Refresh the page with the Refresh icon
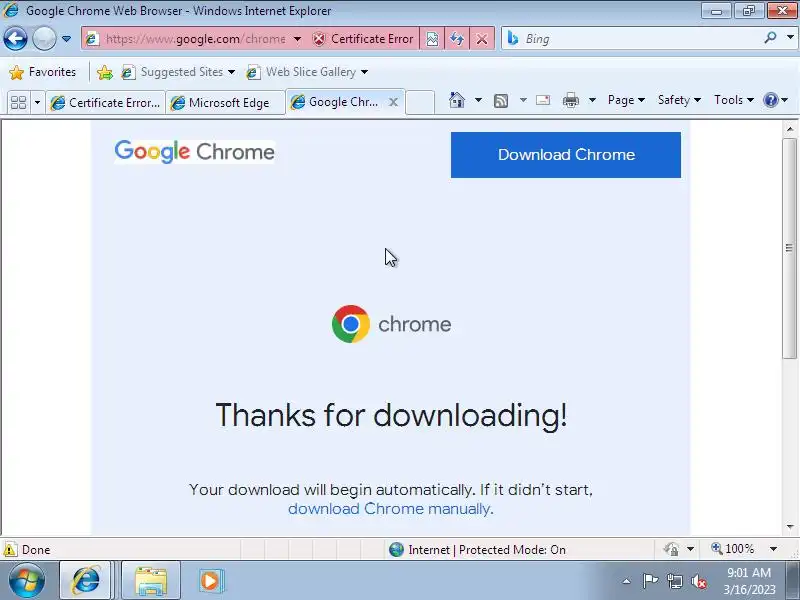Image resolution: width=800 pixels, height=600 pixels. [457, 39]
